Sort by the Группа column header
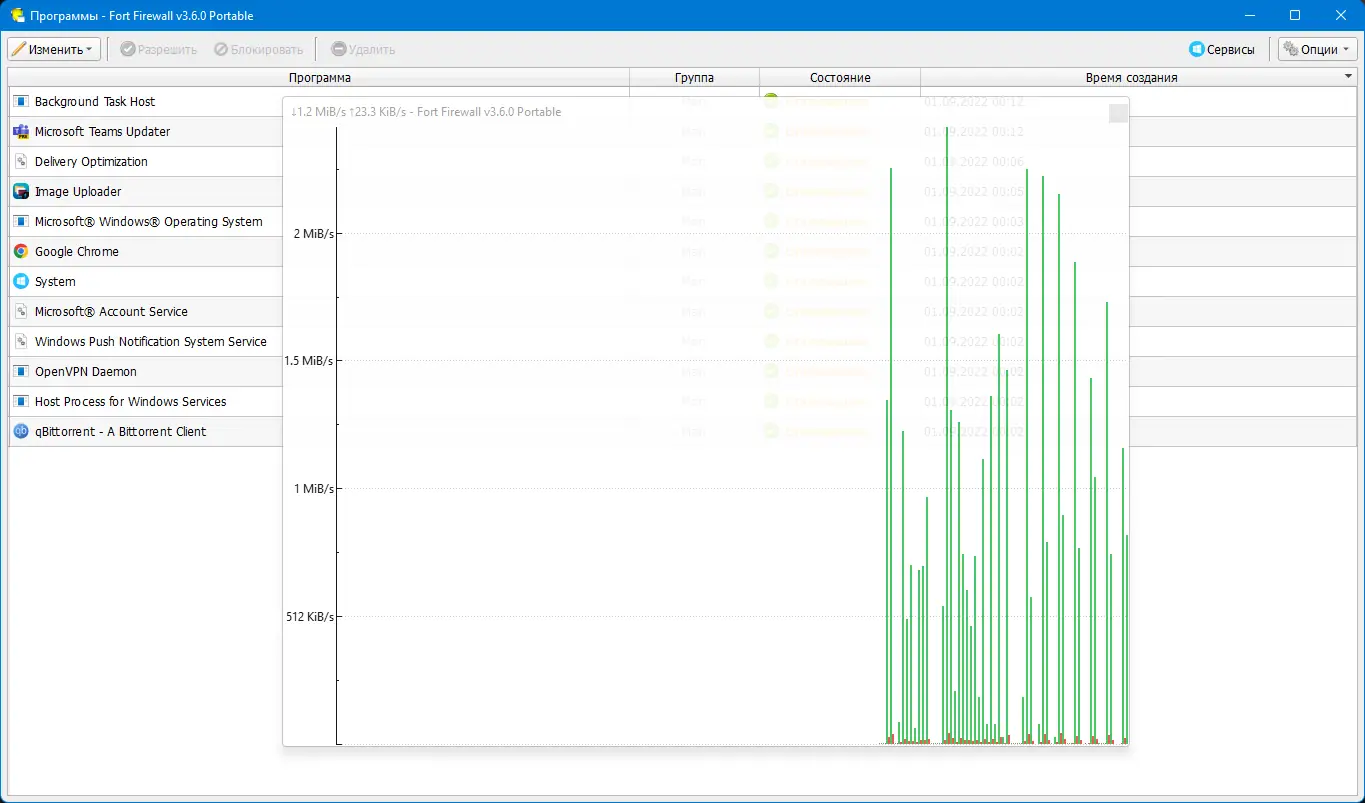1365x803 pixels. point(694,77)
